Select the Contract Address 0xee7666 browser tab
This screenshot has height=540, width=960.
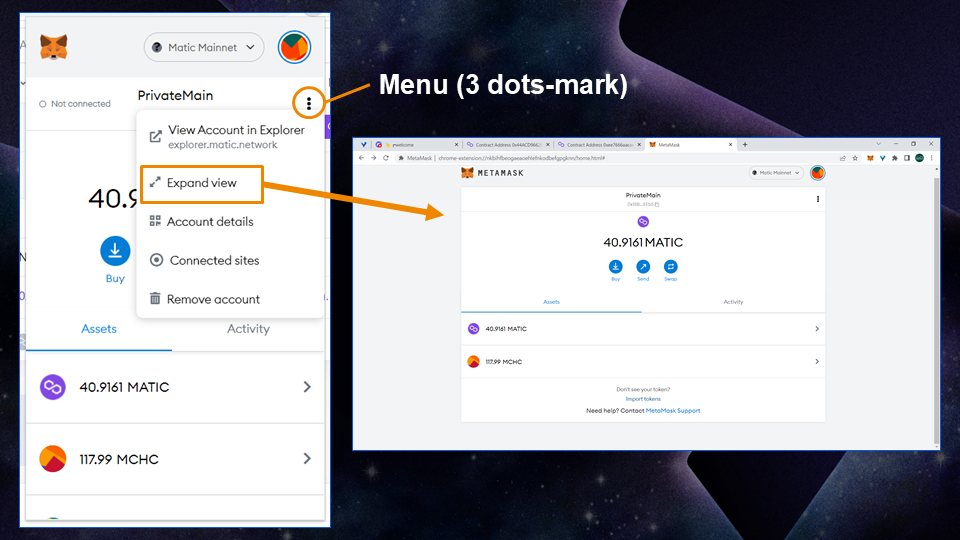(599, 145)
